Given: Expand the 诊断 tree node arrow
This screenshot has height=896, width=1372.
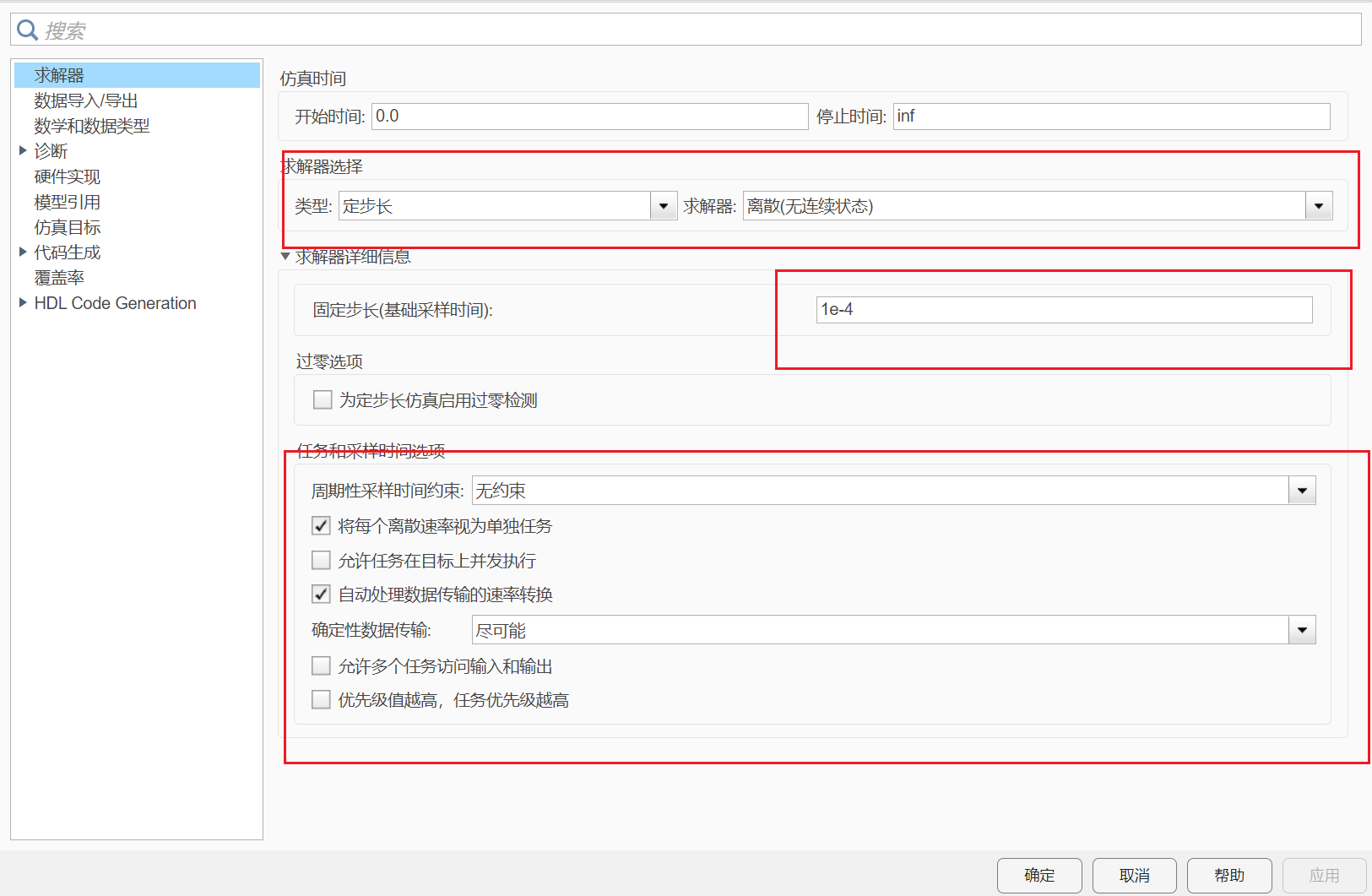Looking at the screenshot, I should [x=23, y=150].
